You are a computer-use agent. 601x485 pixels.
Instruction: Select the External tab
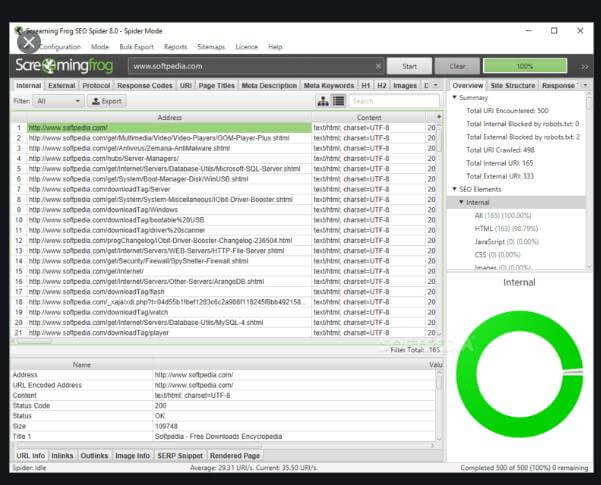coord(62,85)
